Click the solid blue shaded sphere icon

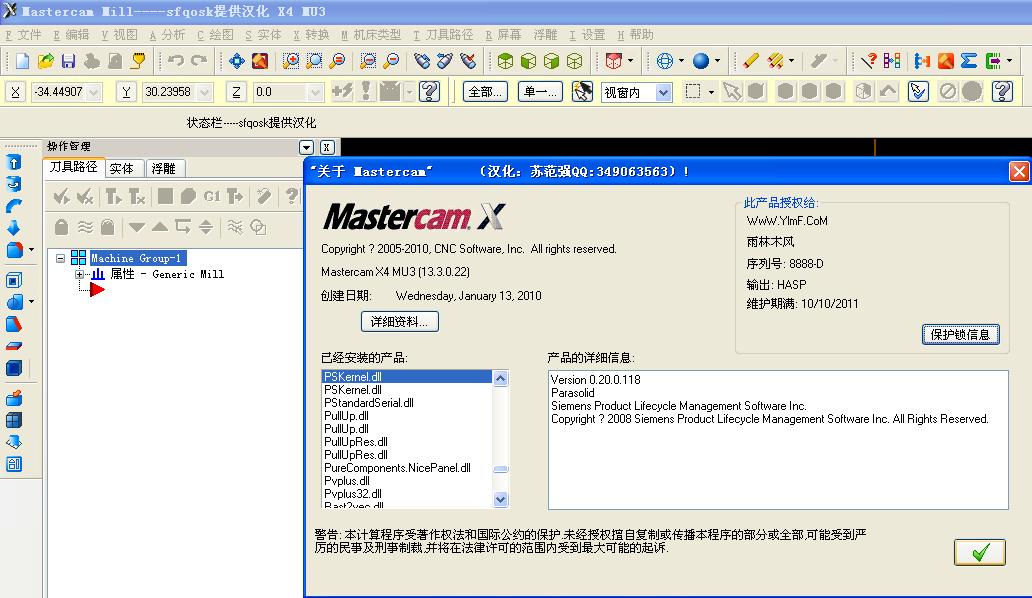[x=701, y=61]
